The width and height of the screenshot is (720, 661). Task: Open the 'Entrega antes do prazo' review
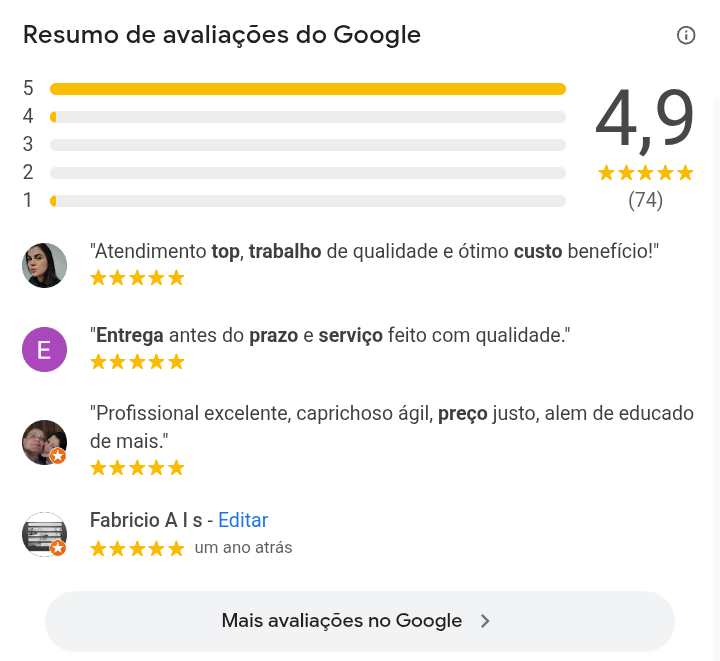click(x=330, y=336)
